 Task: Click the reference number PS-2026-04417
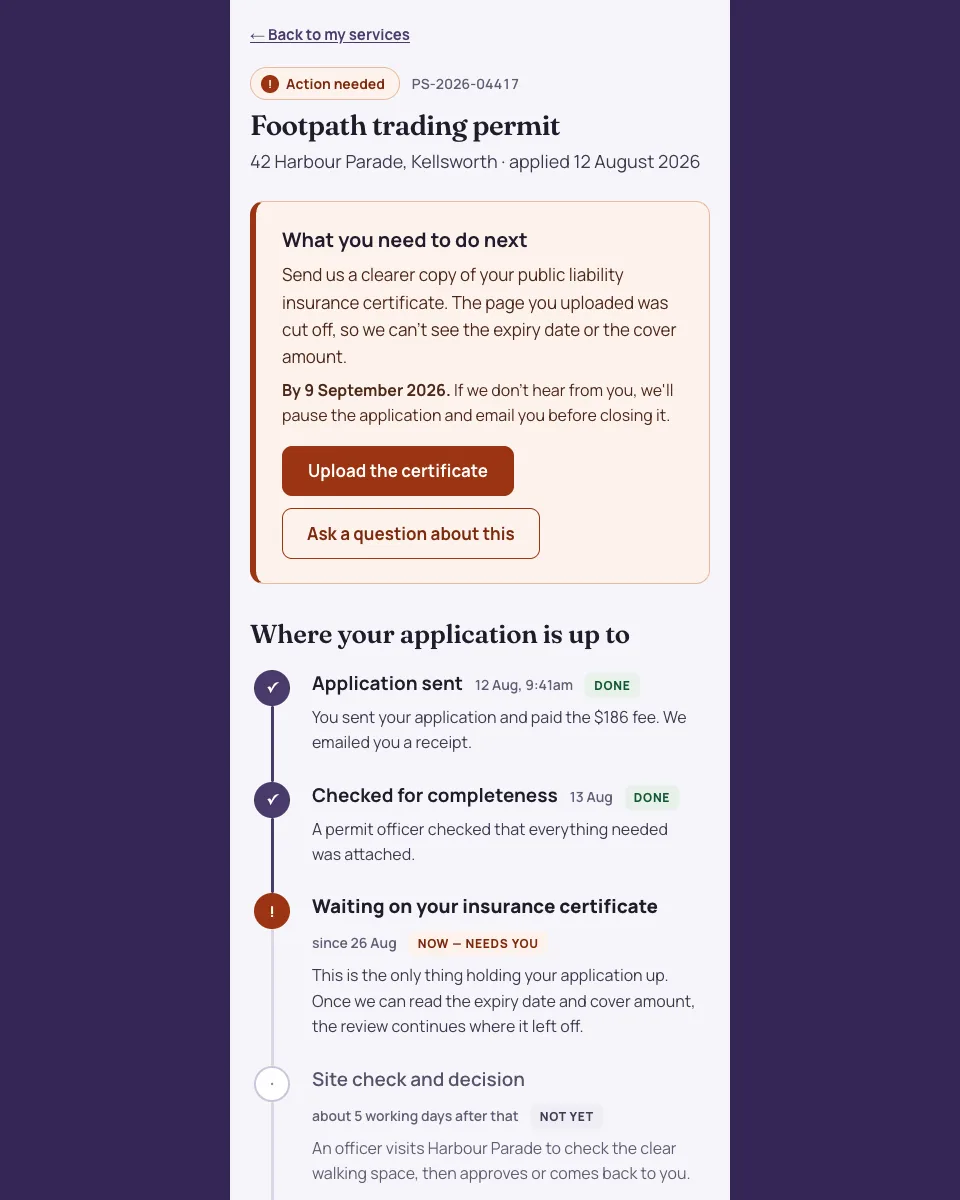click(x=465, y=84)
